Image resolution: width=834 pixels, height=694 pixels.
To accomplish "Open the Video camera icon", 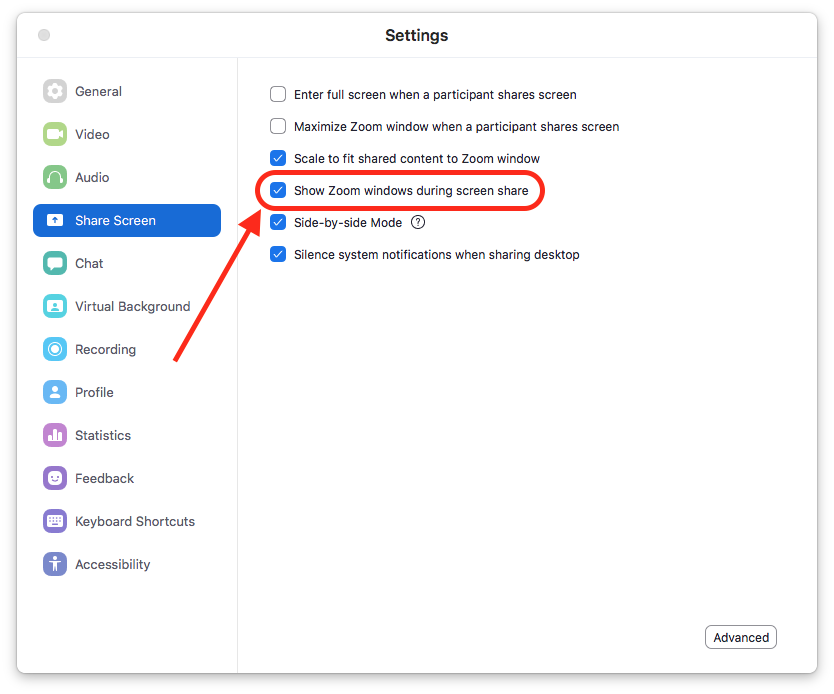I will click(55, 134).
